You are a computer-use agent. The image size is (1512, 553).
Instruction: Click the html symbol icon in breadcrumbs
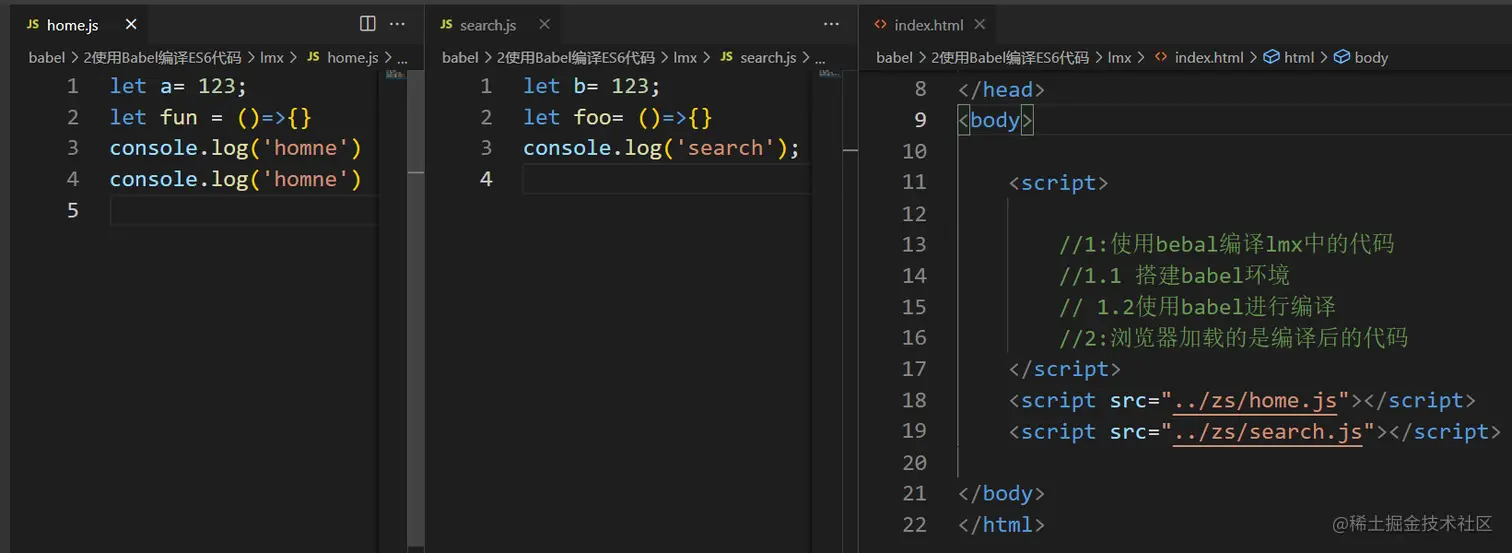point(1272,57)
